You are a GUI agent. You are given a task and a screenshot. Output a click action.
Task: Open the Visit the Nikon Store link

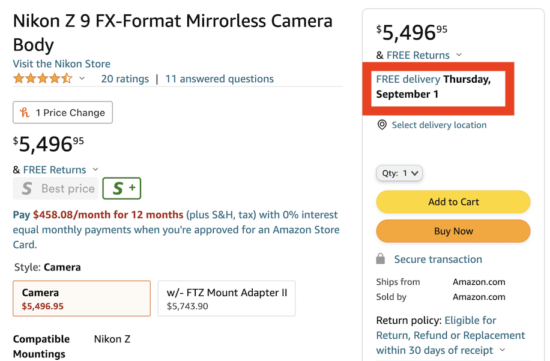[62, 64]
